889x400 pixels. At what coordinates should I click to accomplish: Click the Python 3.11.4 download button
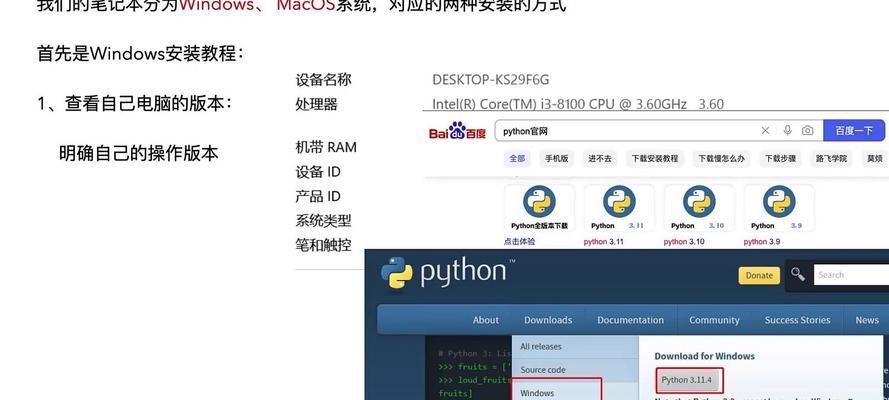click(x=689, y=380)
